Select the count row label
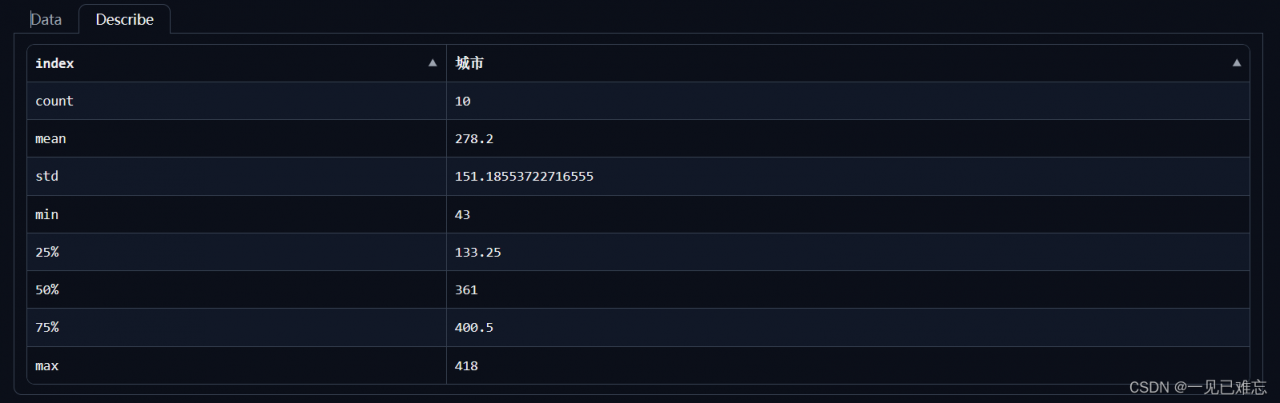Viewport: 1280px width, 403px height. tap(54, 101)
